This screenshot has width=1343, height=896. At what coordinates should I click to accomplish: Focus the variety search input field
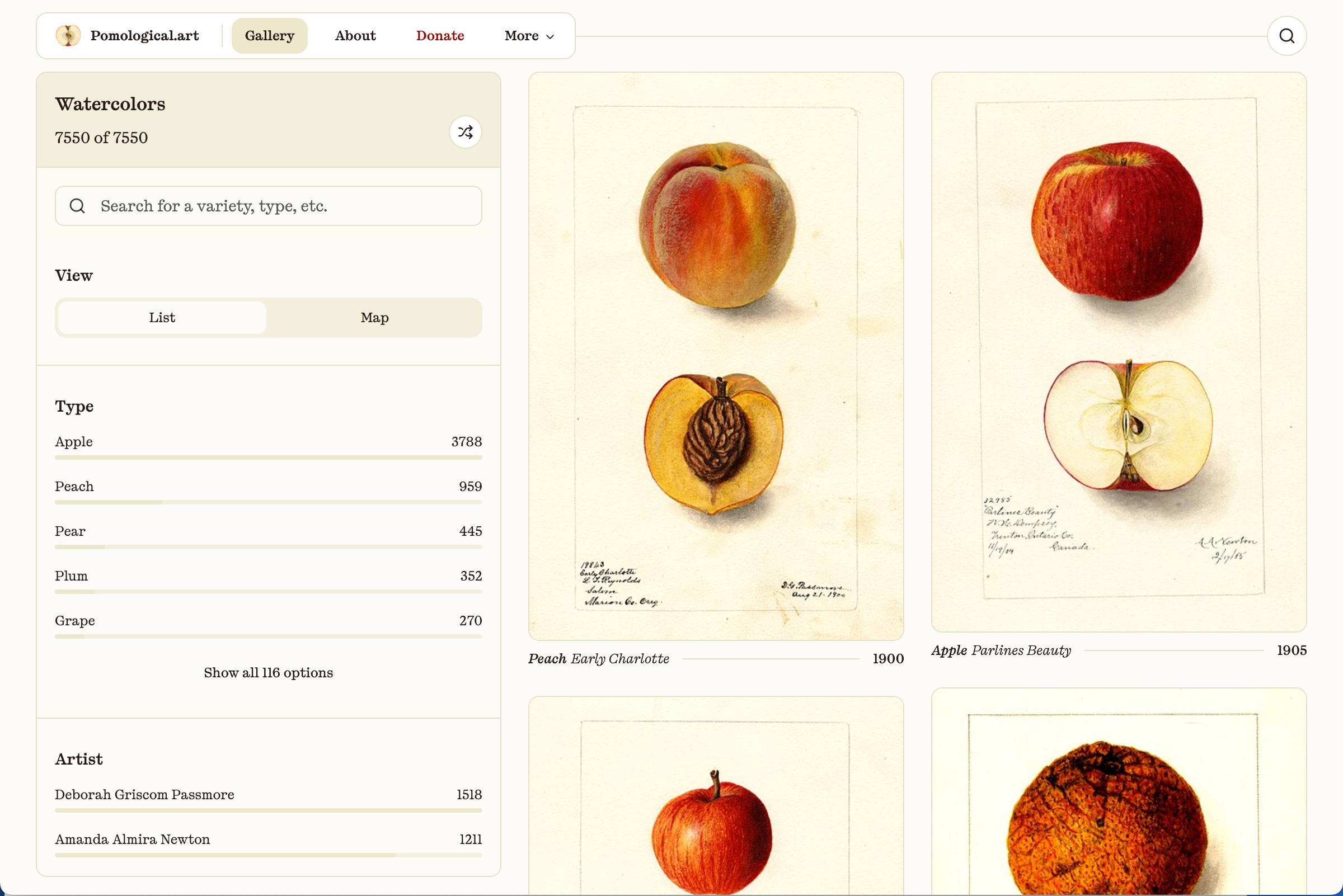click(269, 206)
